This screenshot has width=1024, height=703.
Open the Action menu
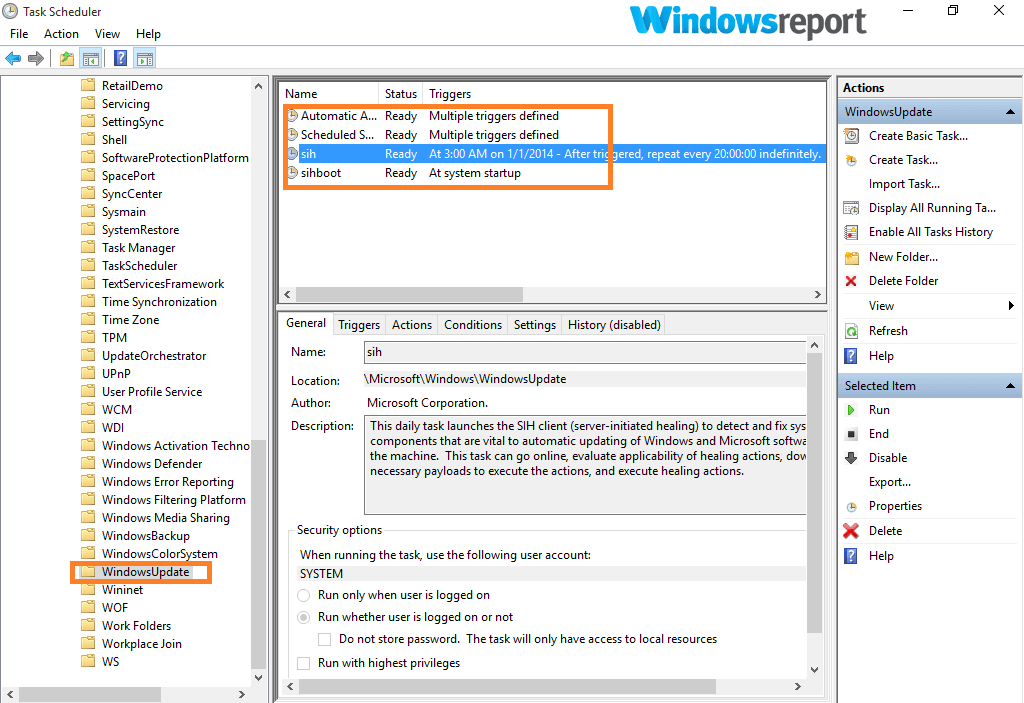(x=61, y=34)
